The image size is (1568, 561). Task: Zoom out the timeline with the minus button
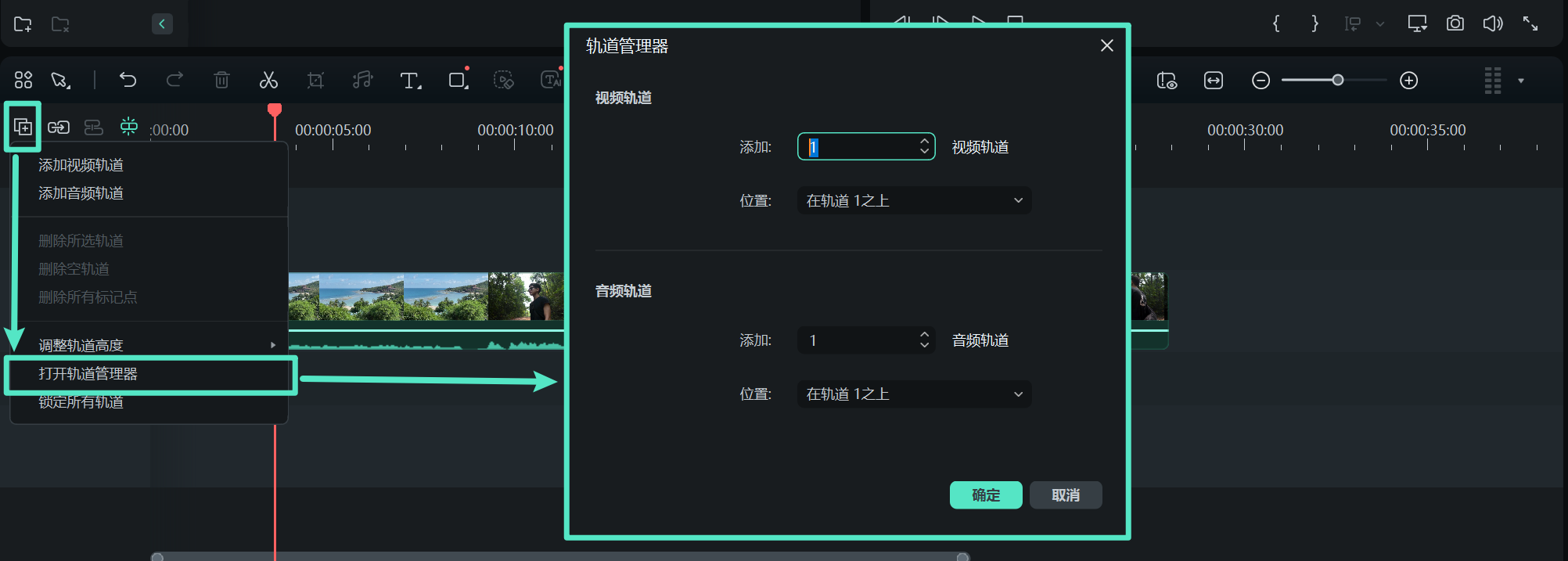tap(1261, 80)
